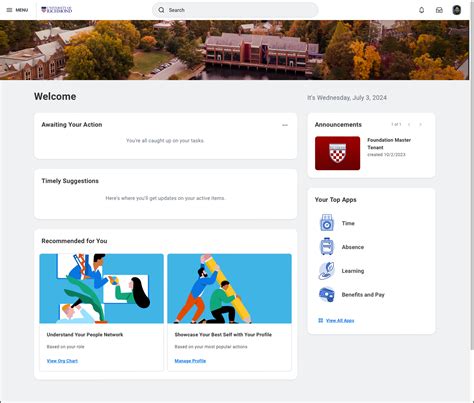Go to previous announcement arrow
The image size is (474, 403).
coord(409,124)
